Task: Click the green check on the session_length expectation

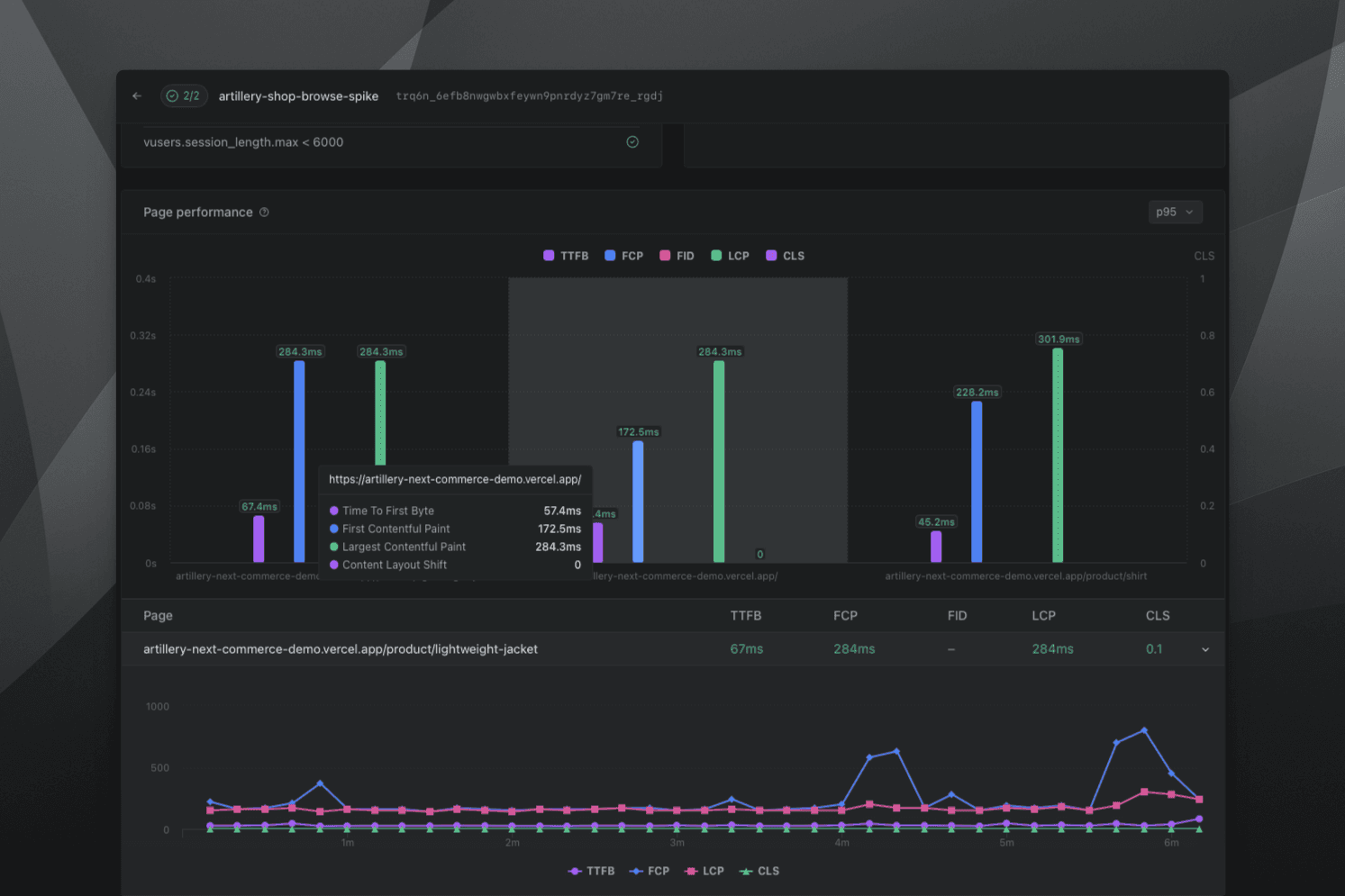Action: point(632,141)
